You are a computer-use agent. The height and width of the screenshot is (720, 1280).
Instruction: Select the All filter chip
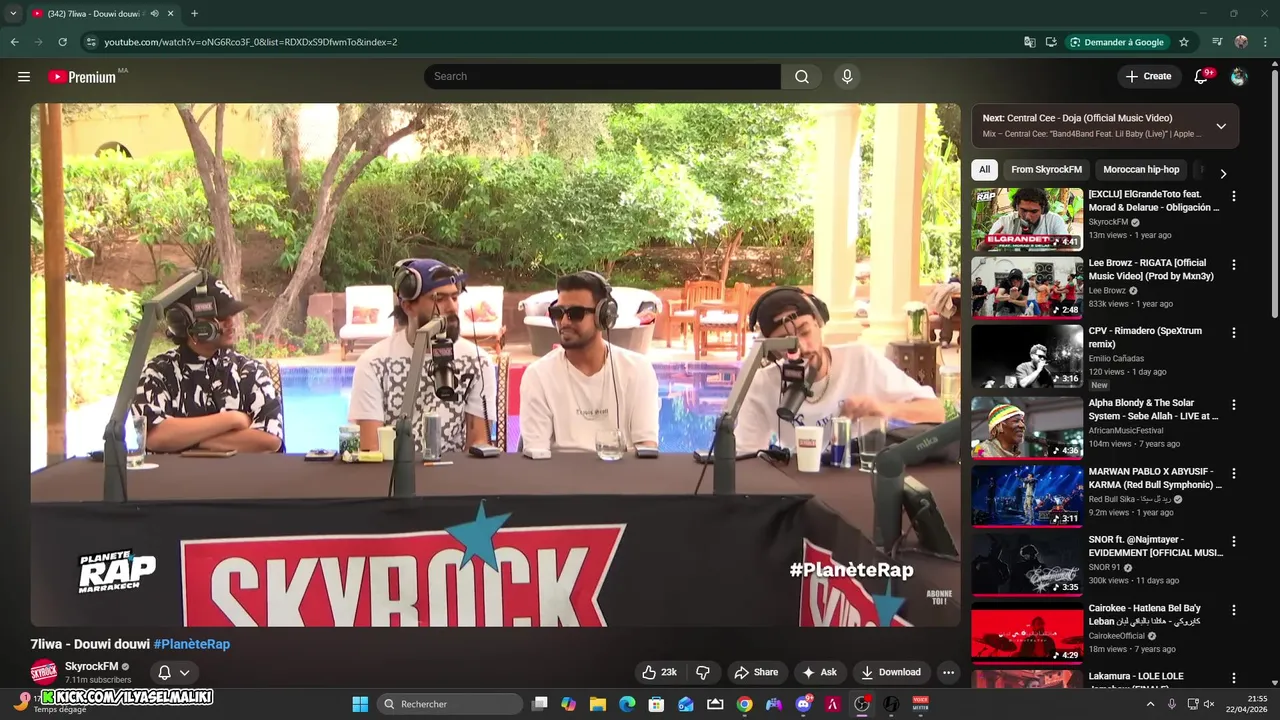(x=984, y=170)
